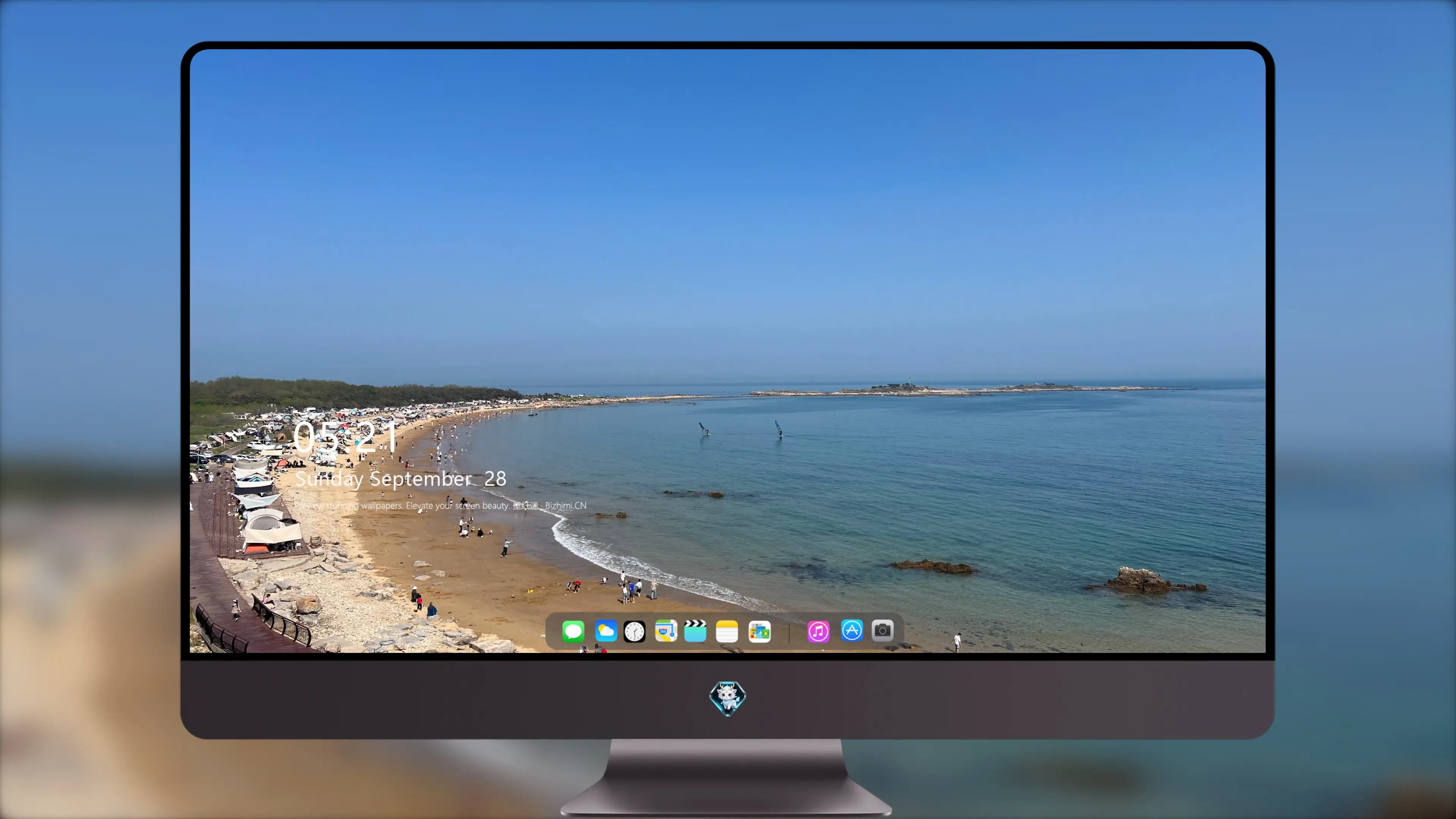1456x819 pixels.
Task: Open the green Messages app in the dock
Action: click(x=573, y=631)
